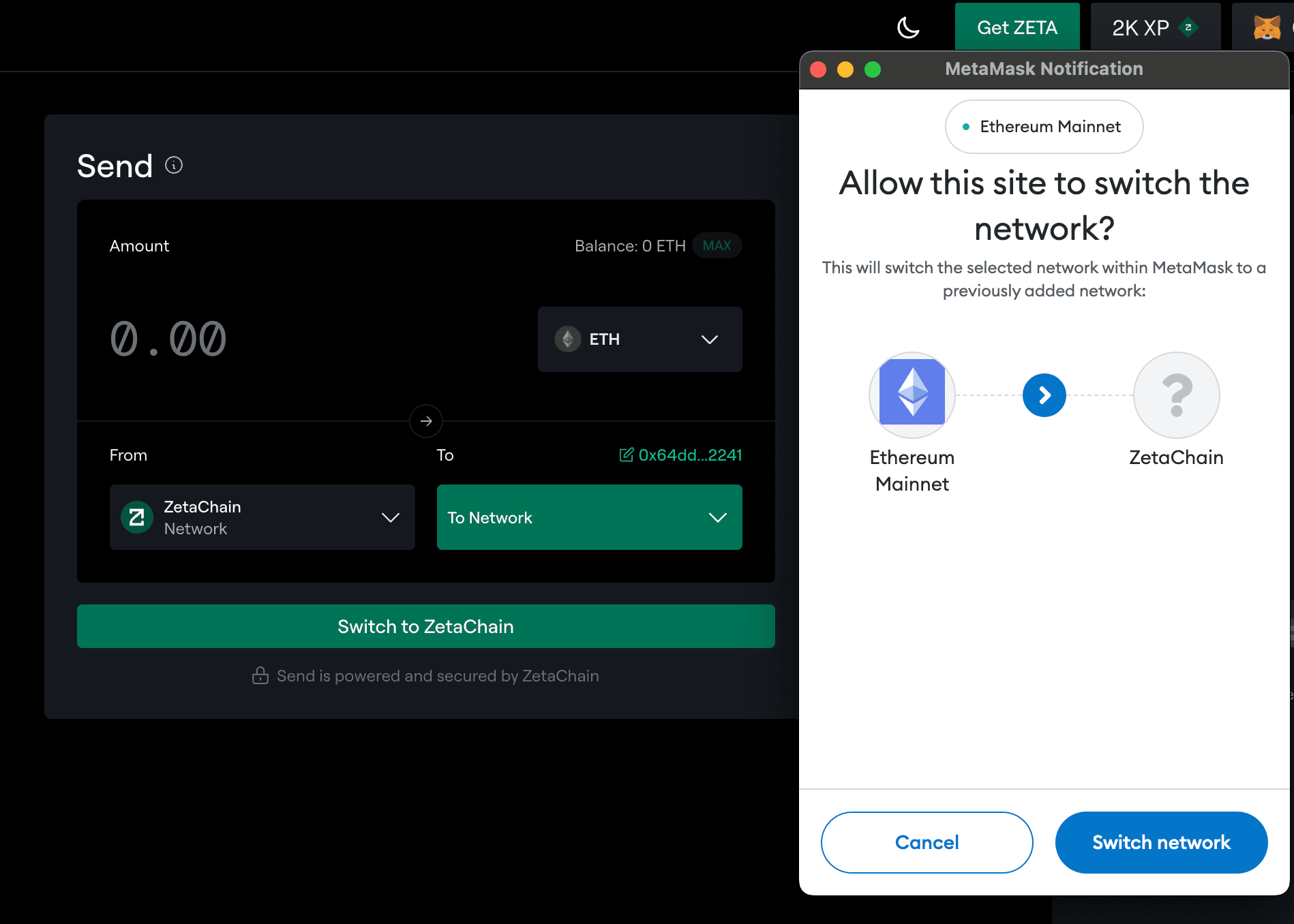
Task: Open the 2K XP badge
Action: (1154, 28)
